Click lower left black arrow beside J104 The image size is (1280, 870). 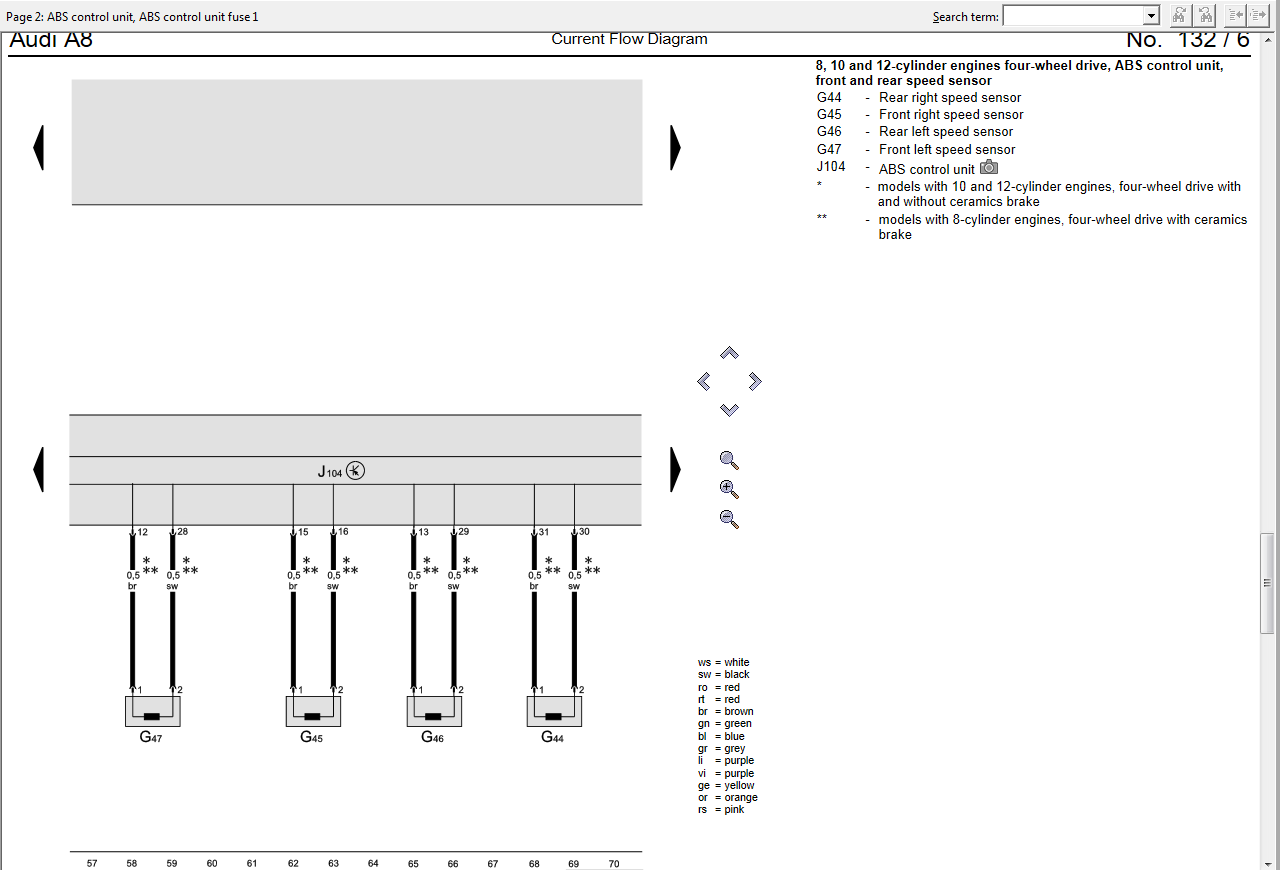click(39, 469)
